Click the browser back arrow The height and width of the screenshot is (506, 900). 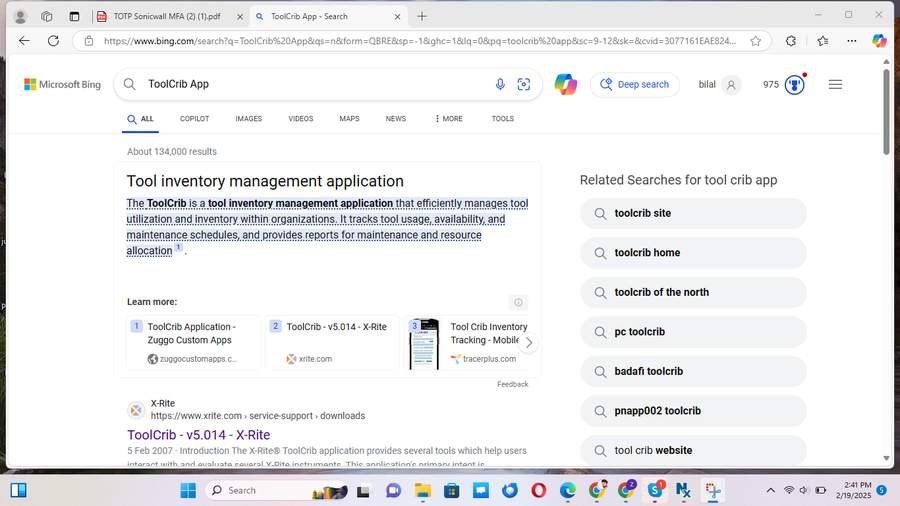coord(24,41)
